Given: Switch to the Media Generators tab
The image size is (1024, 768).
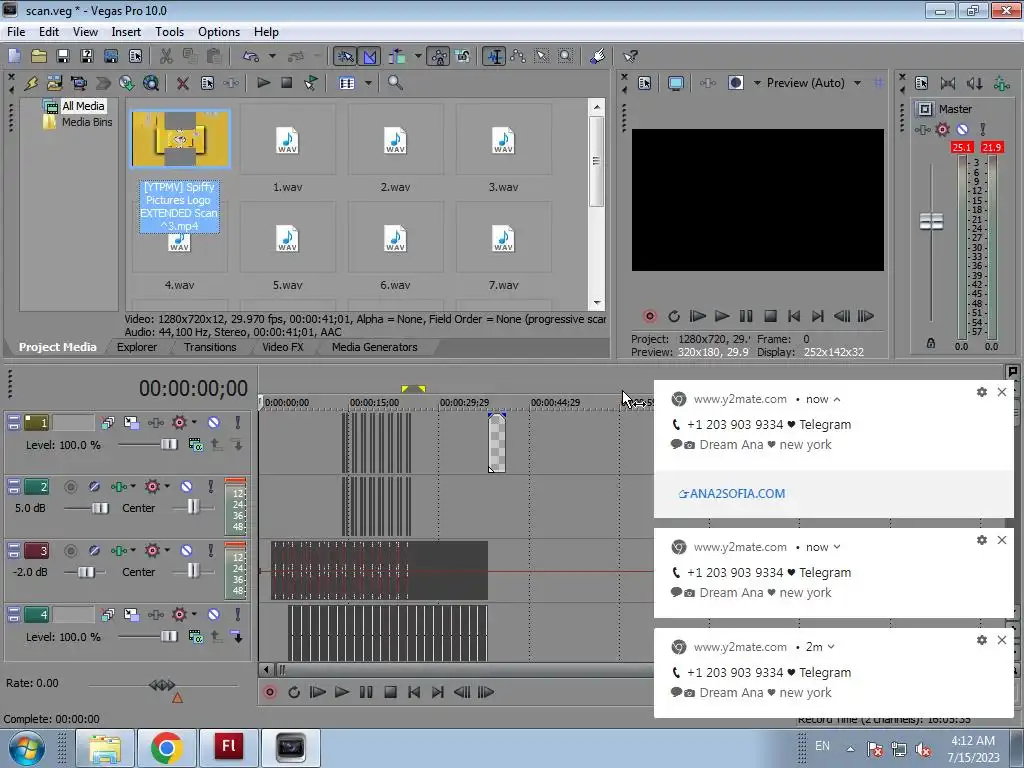Looking at the screenshot, I should coord(374,347).
